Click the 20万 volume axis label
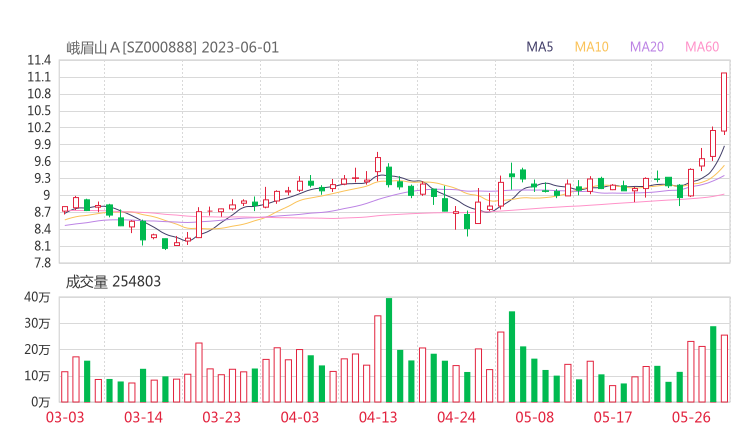Viewport: 740px width, 440px height. point(37,350)
